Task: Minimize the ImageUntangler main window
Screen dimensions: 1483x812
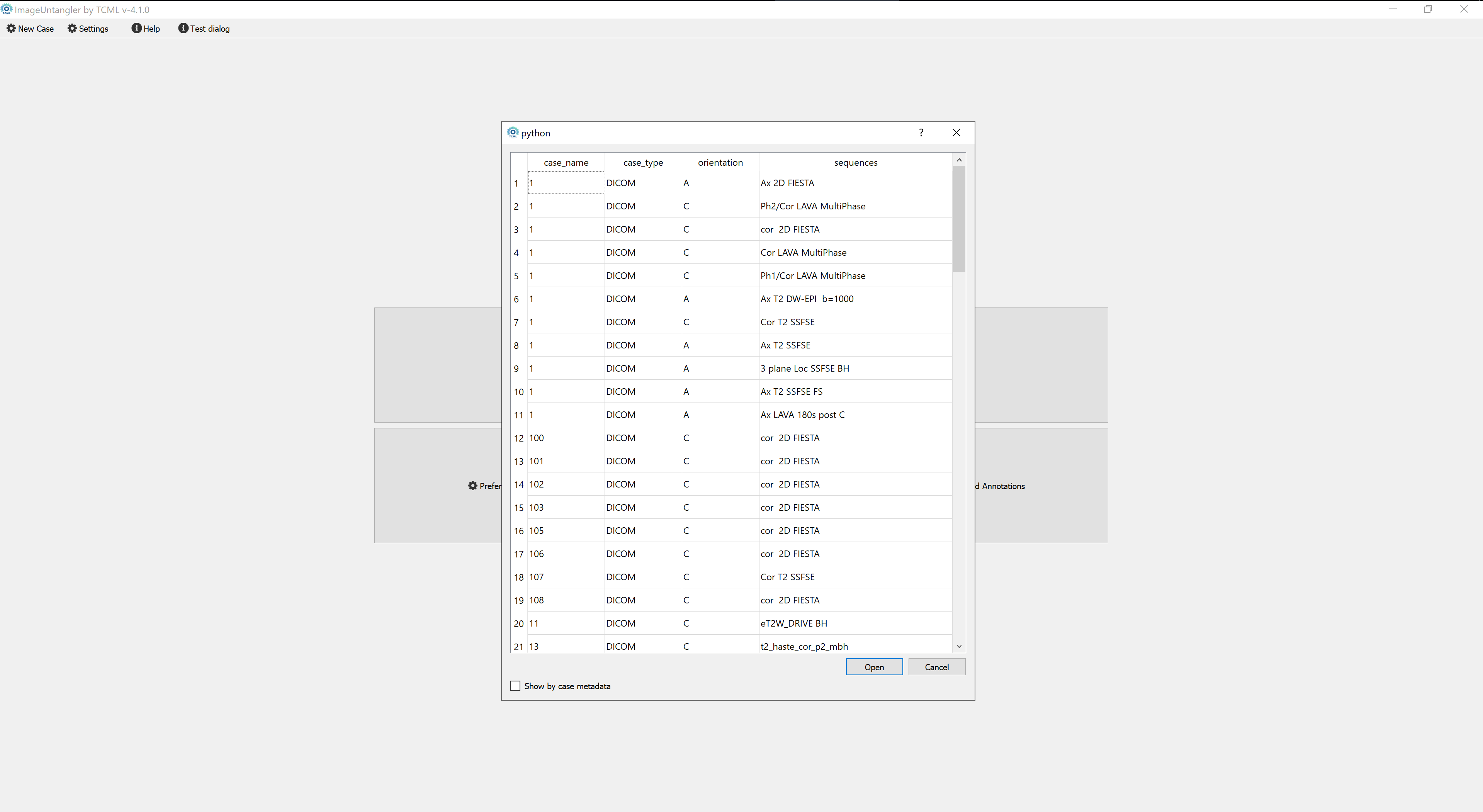Action: pos(1393,9)
